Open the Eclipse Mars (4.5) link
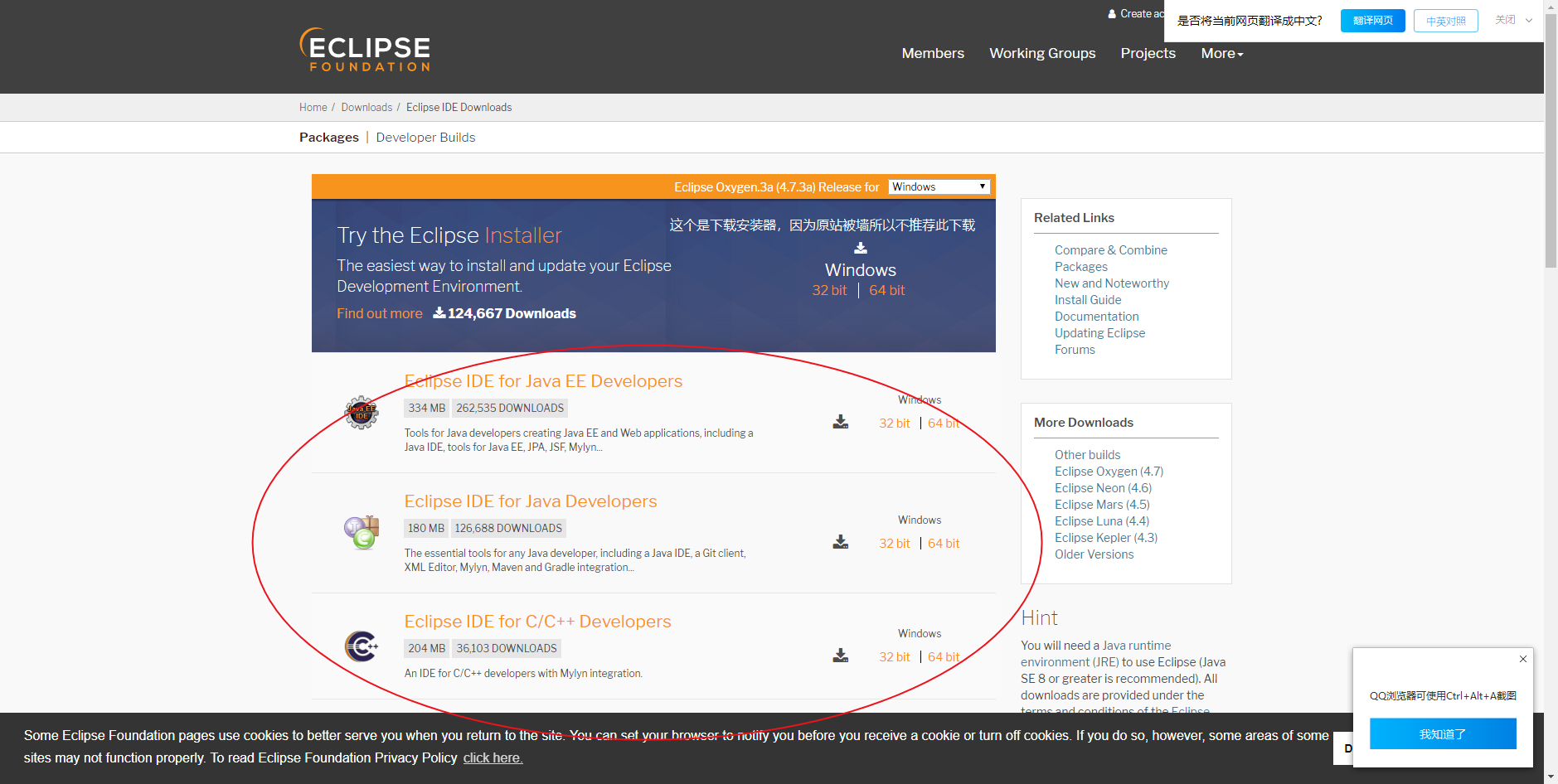Viewport: 1558px width, 784px height. click(x=1102, y=505)
